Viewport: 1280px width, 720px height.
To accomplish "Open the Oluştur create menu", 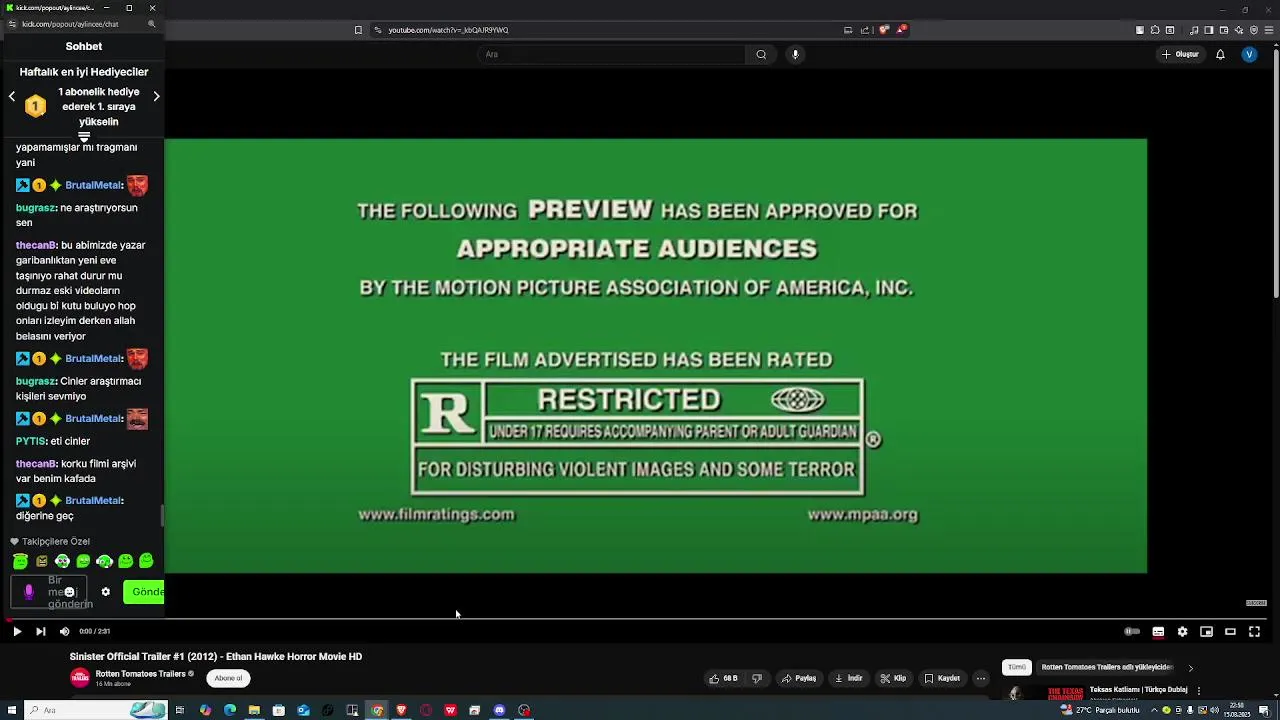I will pyautogui.click(x=1180, y=54).
